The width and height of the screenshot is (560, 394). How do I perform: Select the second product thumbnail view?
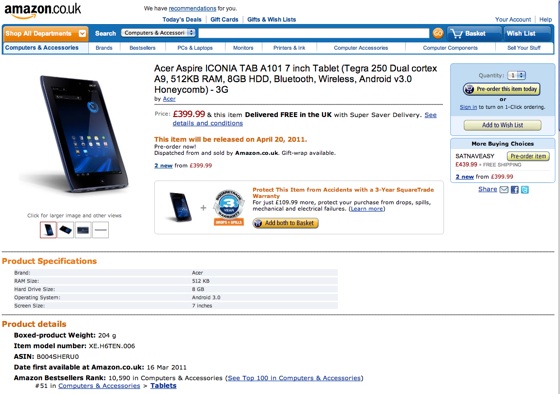pyautogui.click(x=66, y=230)
